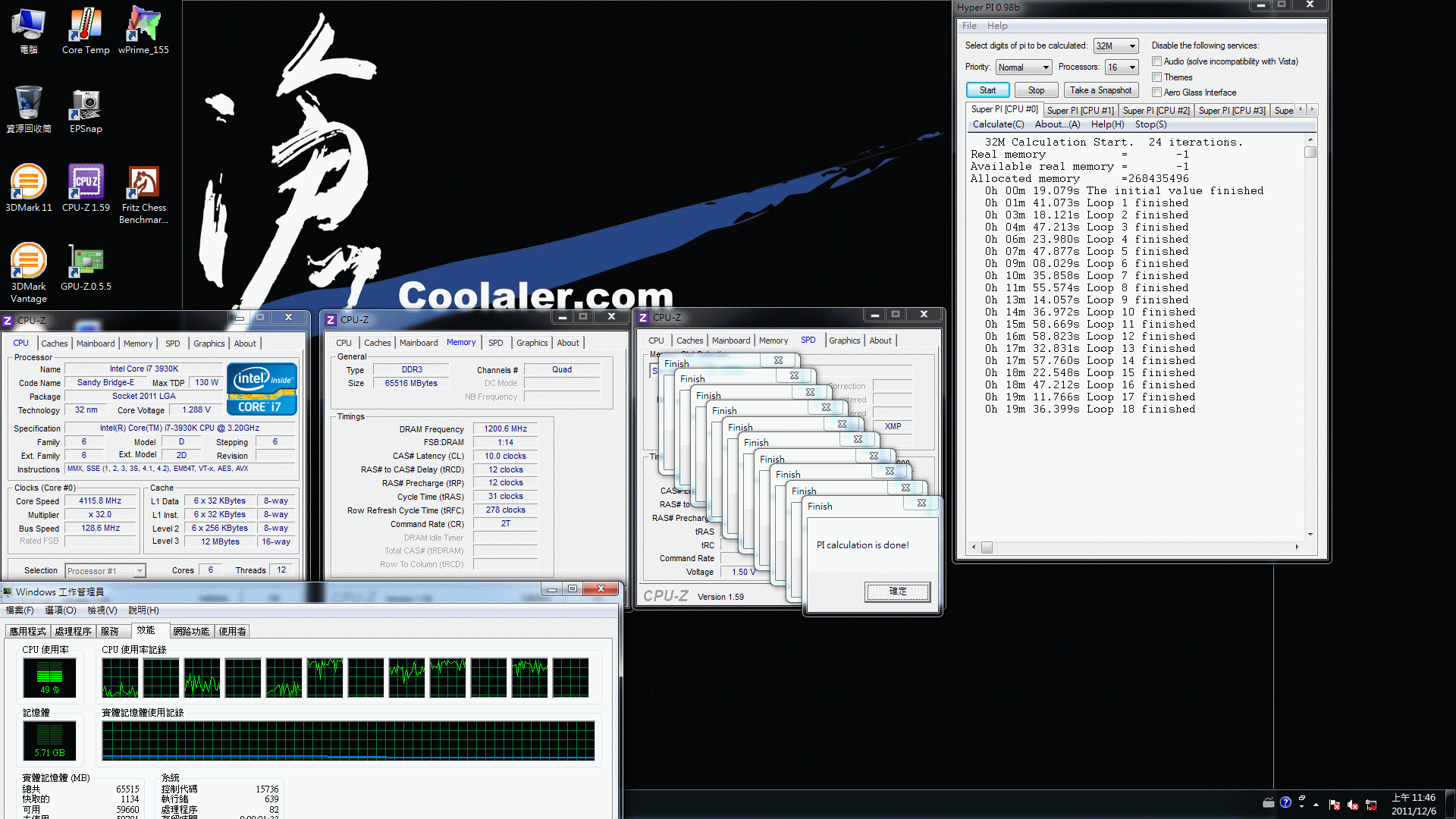1456x819 pixels.
Task: Open the GPU-Z.0.5.5 desktop icon
Action: click(x=86, y=267)
